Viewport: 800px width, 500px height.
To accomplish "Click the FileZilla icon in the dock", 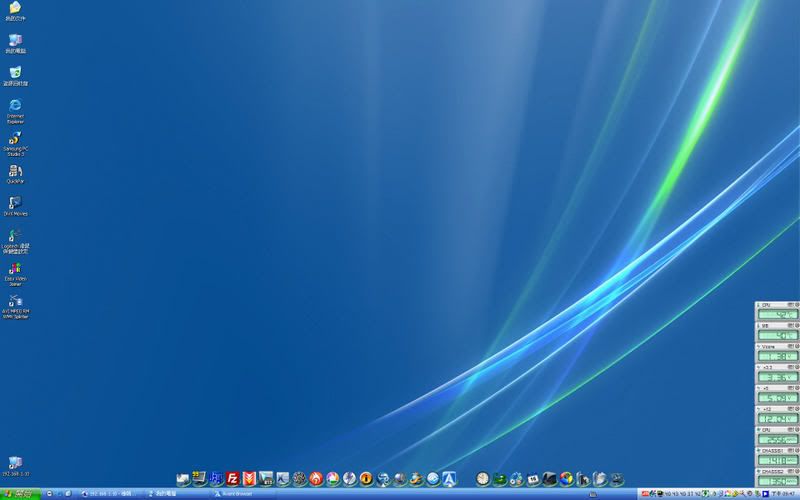I will pos(233,479).
